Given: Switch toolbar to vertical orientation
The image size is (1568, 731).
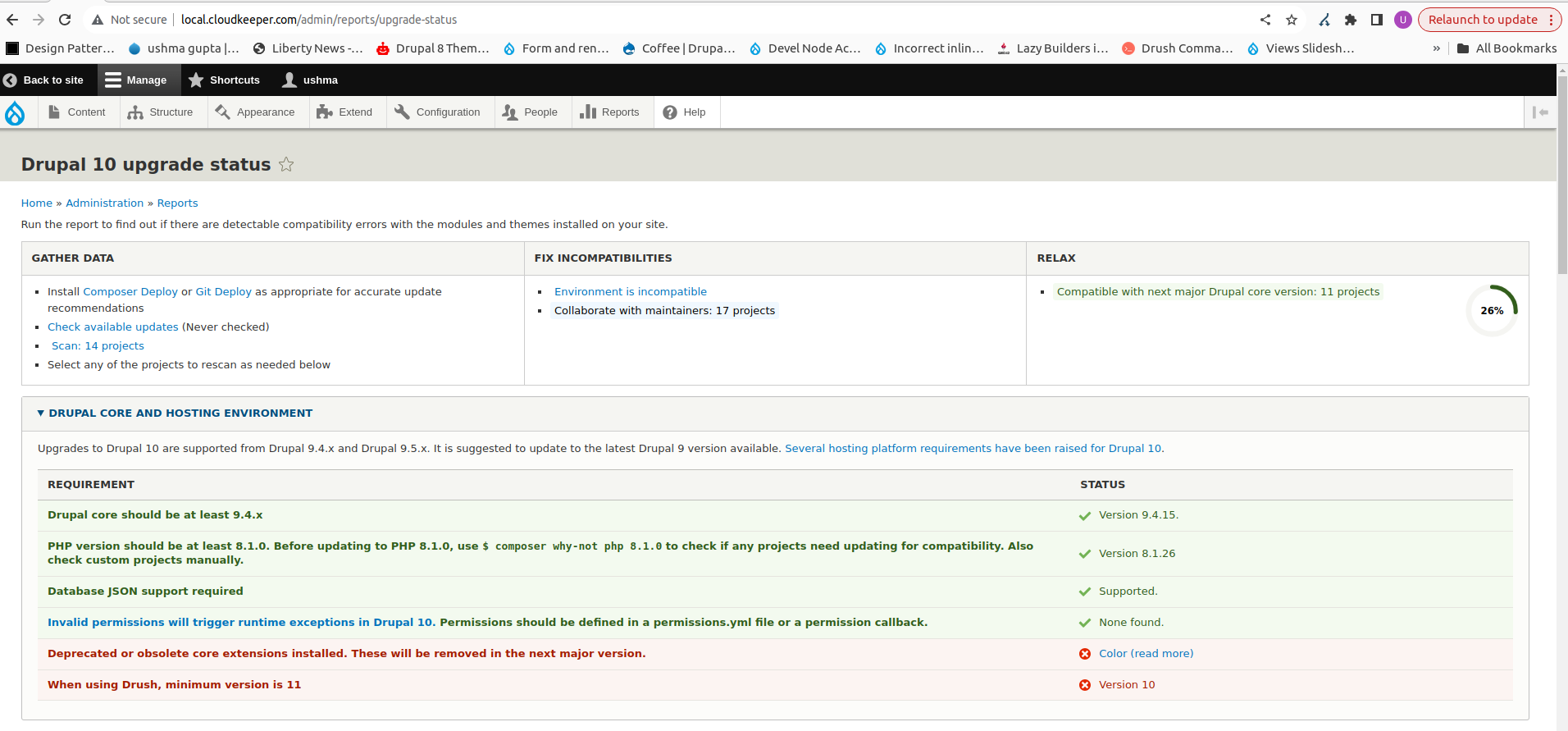Looking at the screenshot, I should pos(1540,112).
